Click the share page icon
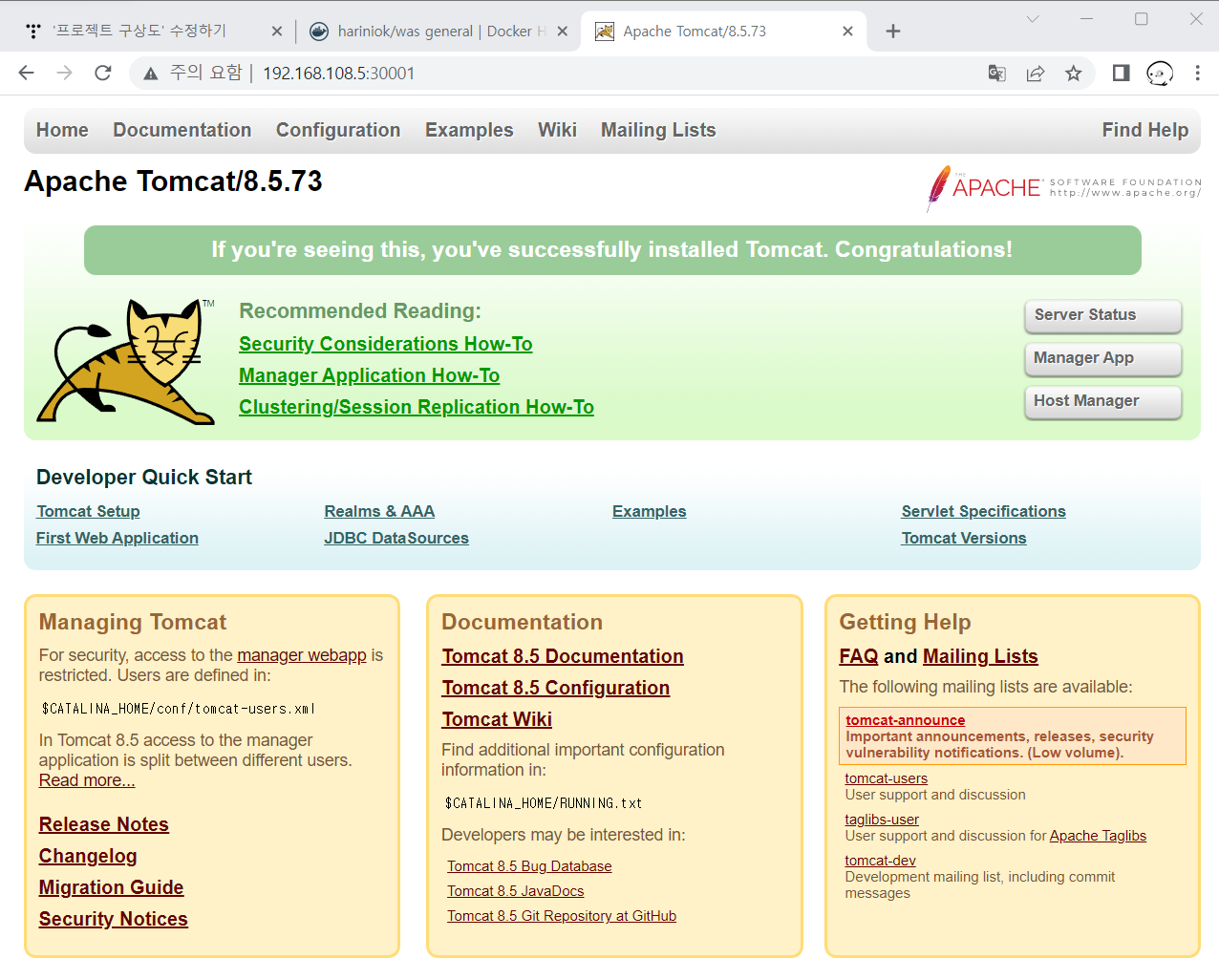The height and width of the screenshot is (980, 1219). pos(1036,74)
